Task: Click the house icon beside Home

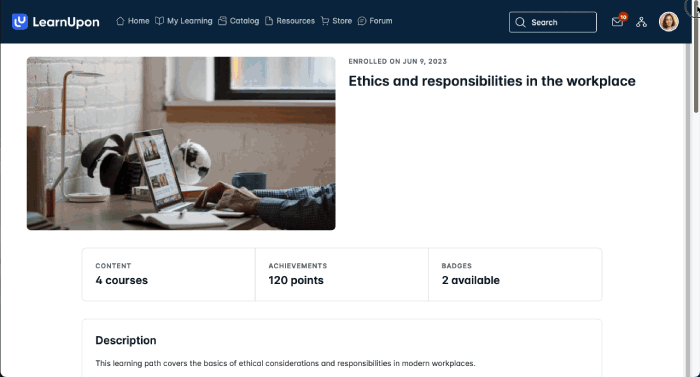Action: 120,21
